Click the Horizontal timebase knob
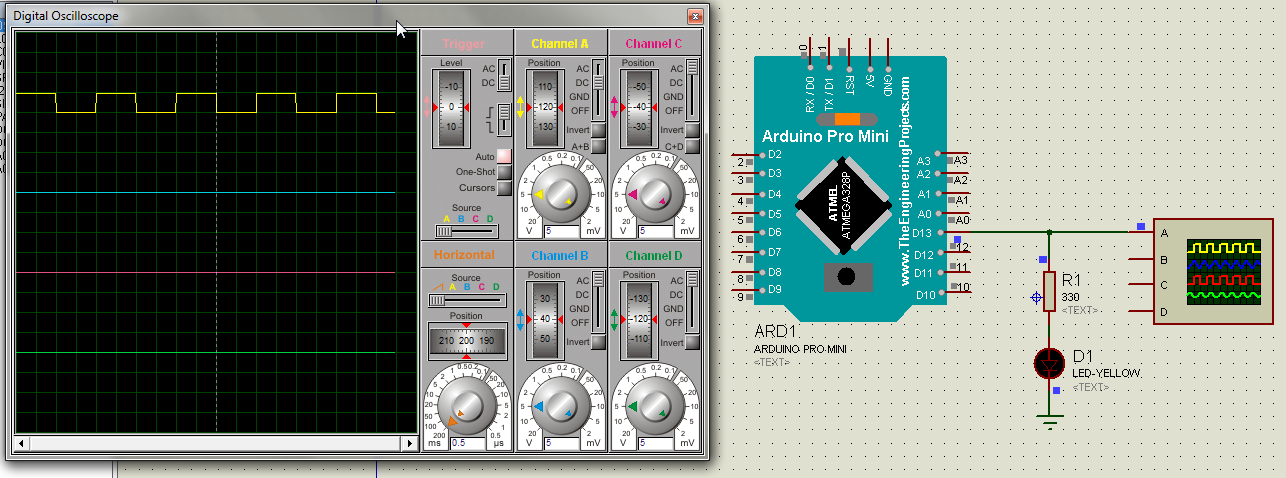This screenshot has width=1286, height=478. pos(467,406)
